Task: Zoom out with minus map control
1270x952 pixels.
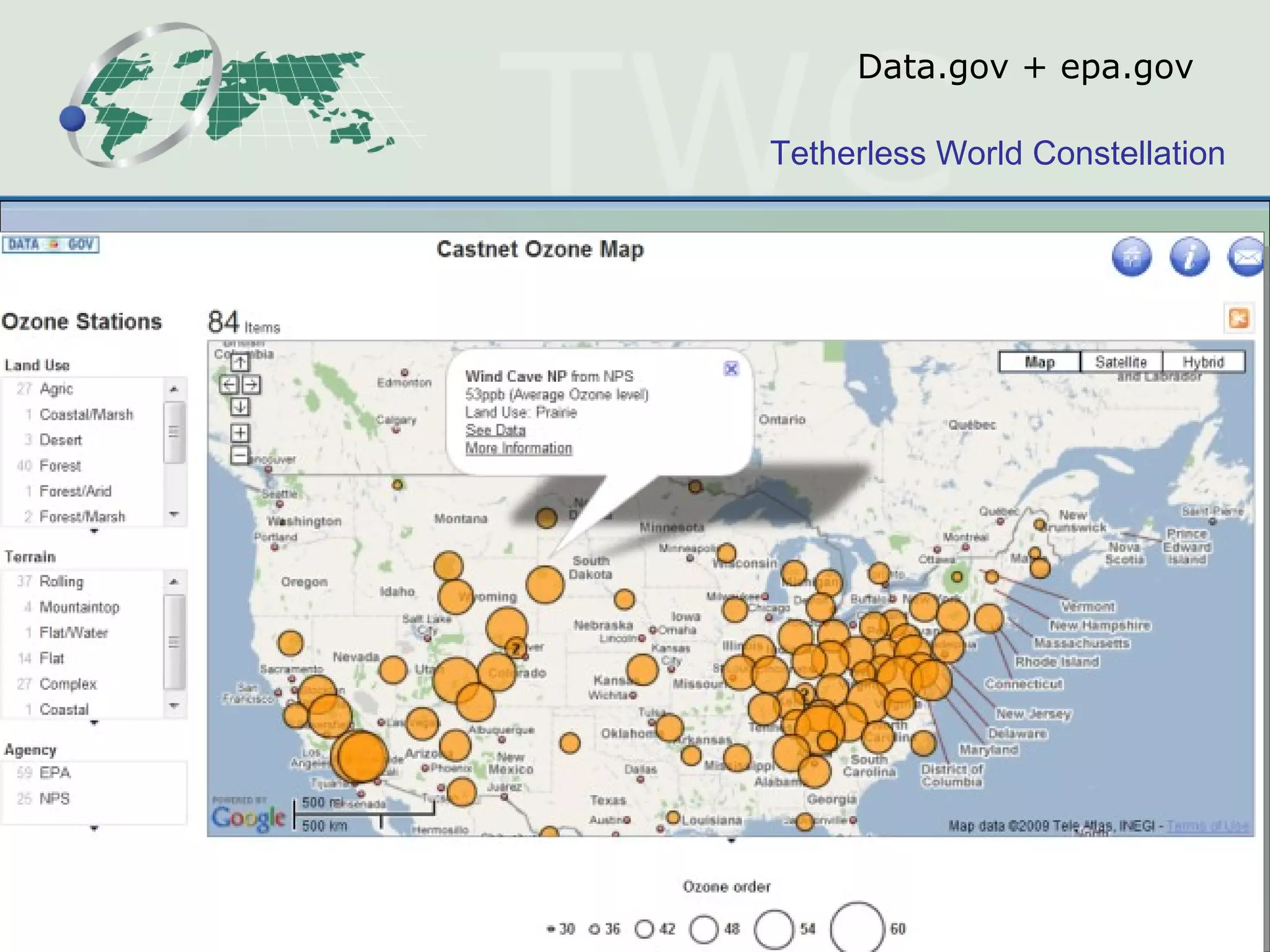Action: [240, 456]
